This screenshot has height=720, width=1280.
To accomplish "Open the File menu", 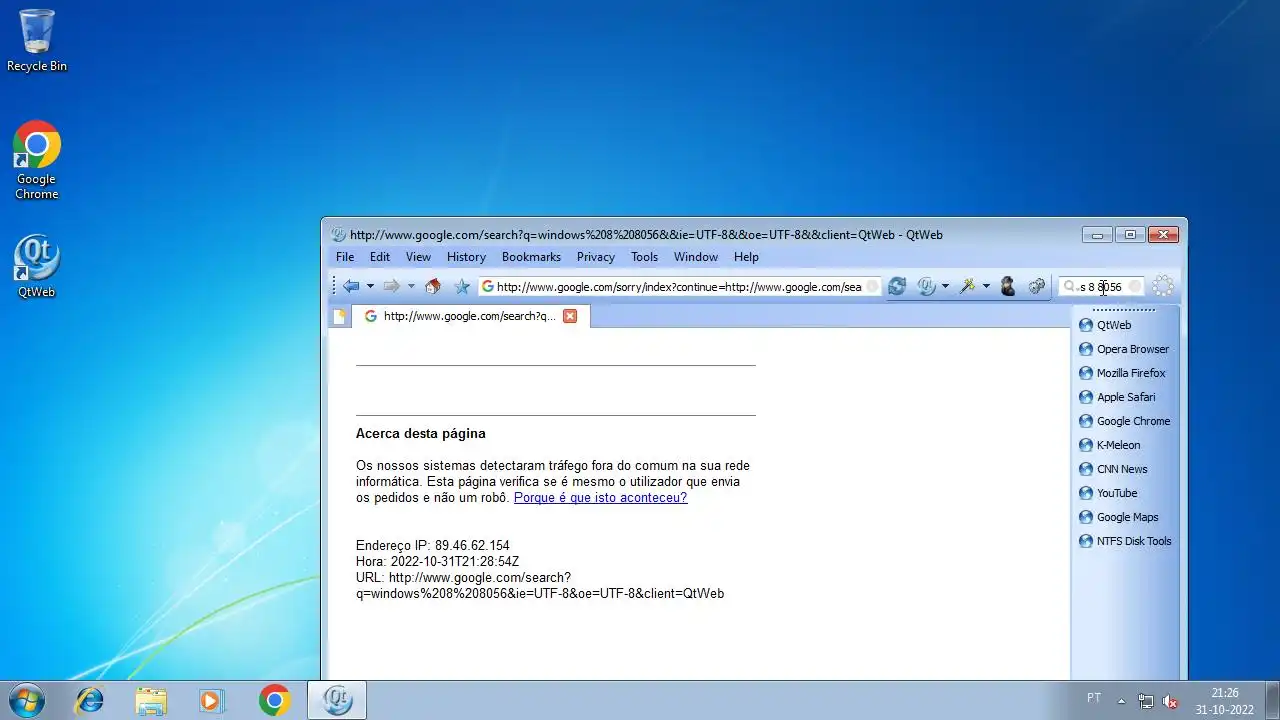I will 345,257.
